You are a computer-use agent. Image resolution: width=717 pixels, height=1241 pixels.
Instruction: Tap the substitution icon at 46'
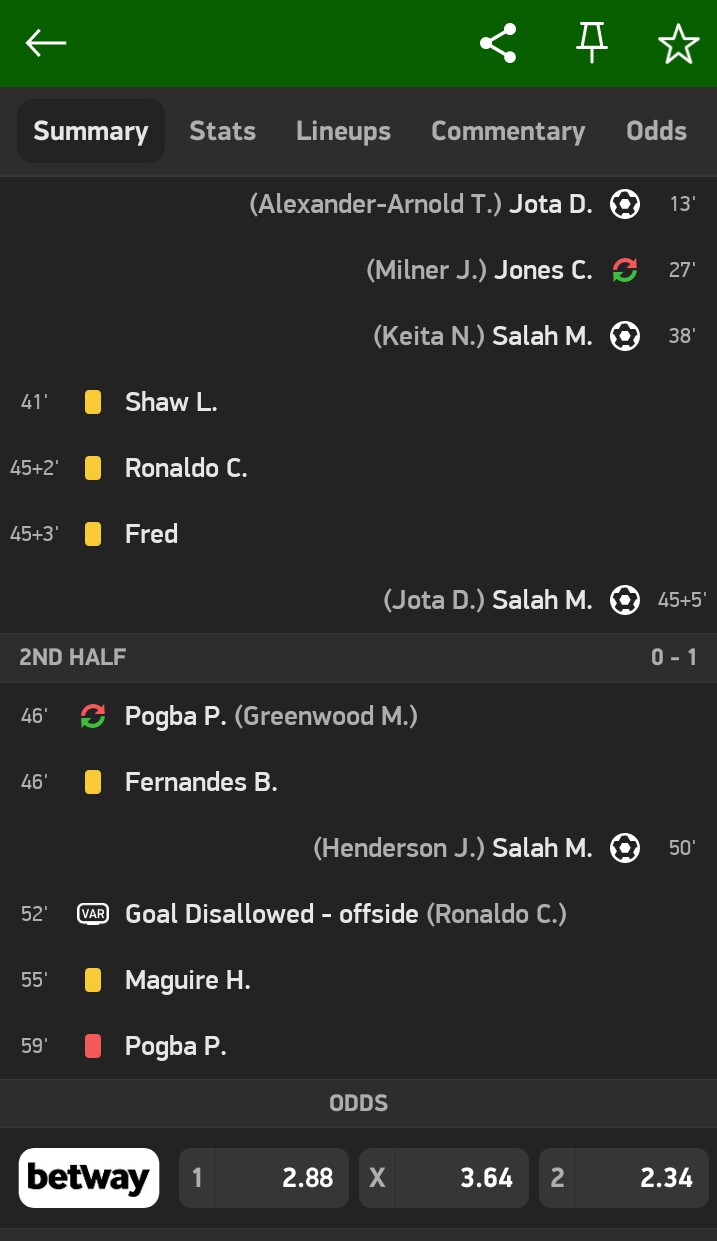(93, 716)
